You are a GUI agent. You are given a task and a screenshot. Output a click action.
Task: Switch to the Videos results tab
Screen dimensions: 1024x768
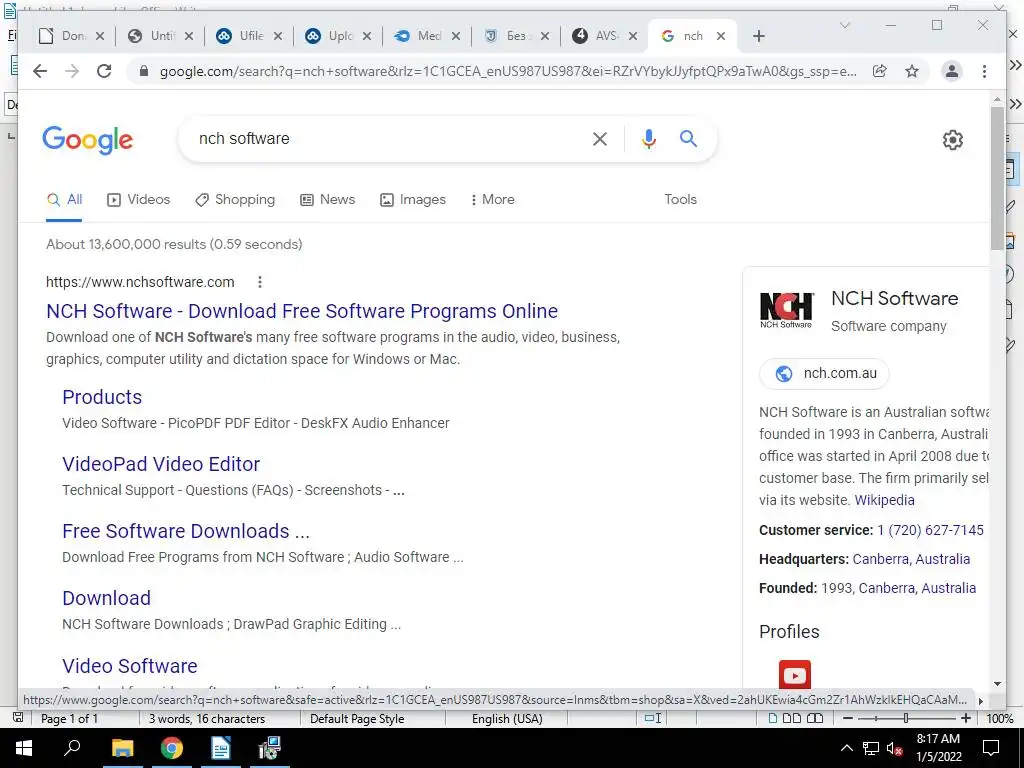click(x=138, y=199)
